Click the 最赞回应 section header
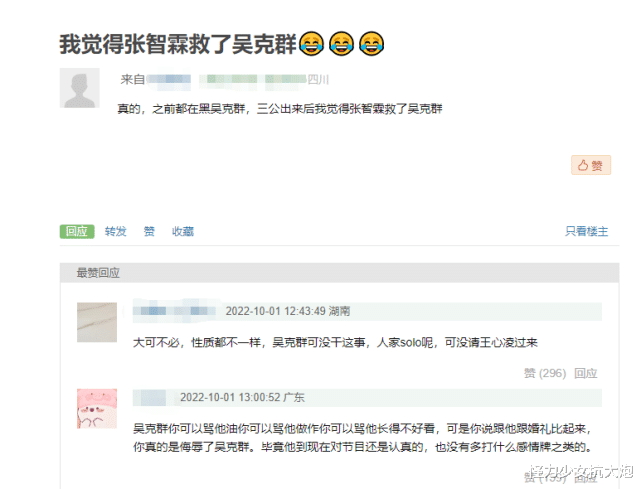The width and height of the screenshot is (641, 489). tap(98, 273)
